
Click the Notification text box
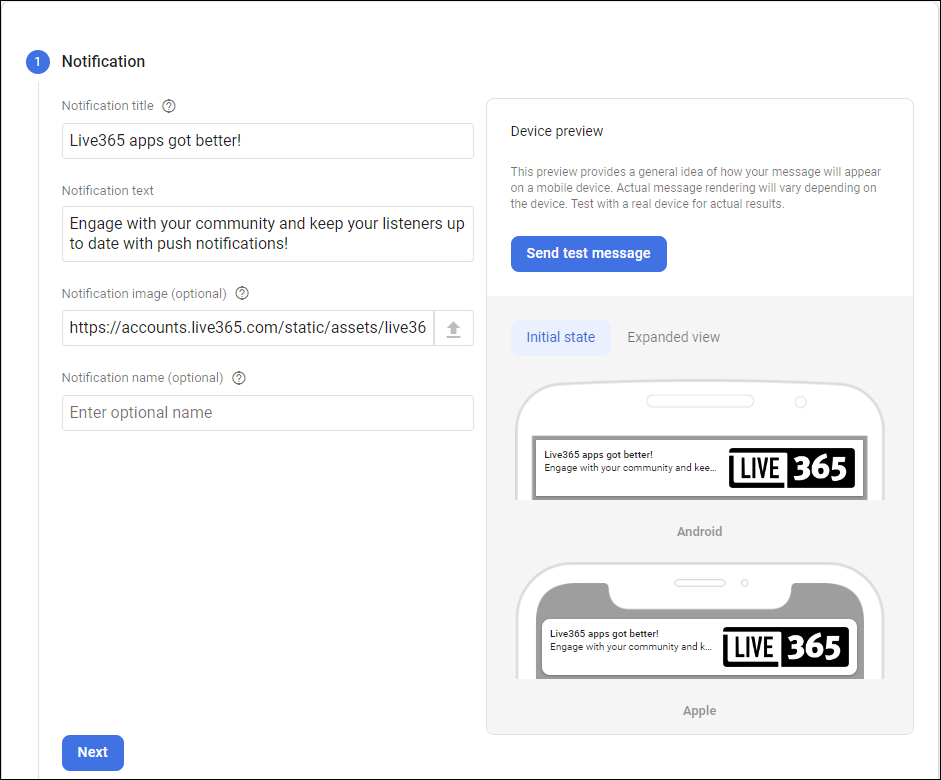[x=267, y=233]
